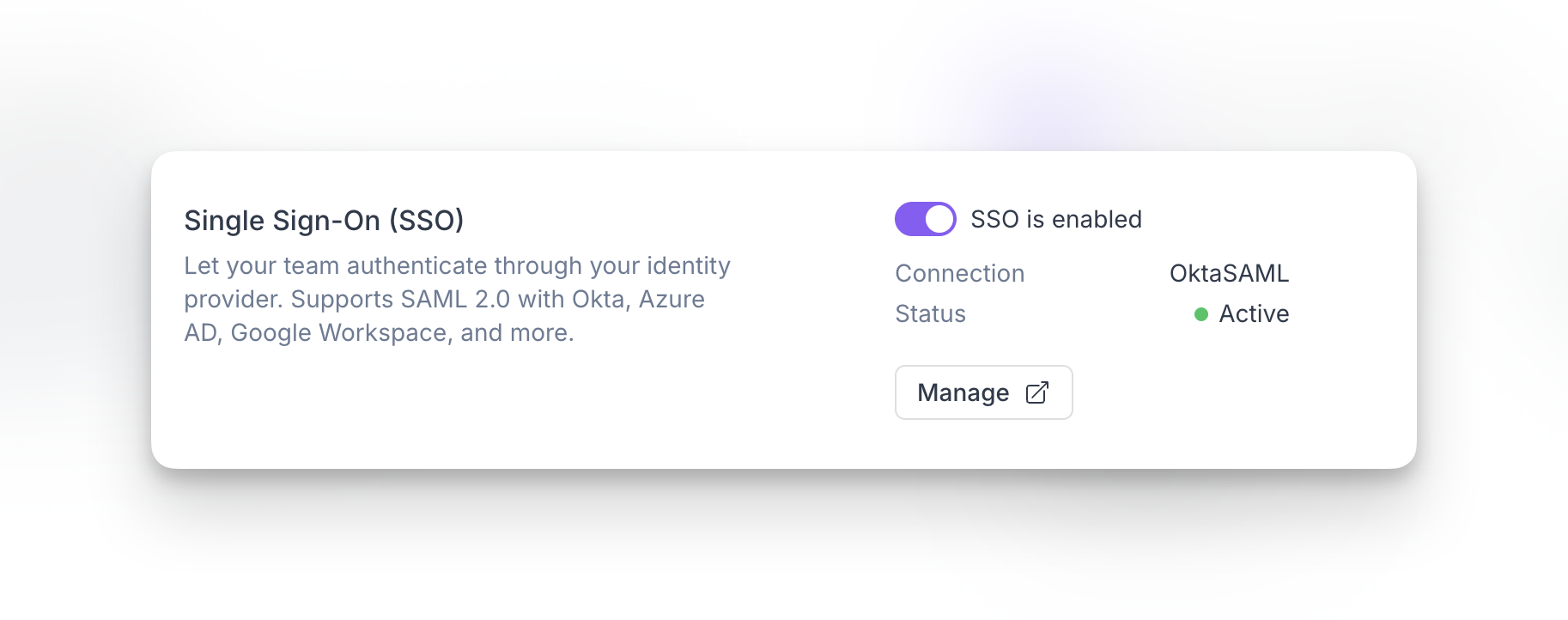Click the circular knob inside the SSO switch
Image resolution: width=1568 pixels, height=620 pixels.
pyautogui.click(x=939, y=219)
